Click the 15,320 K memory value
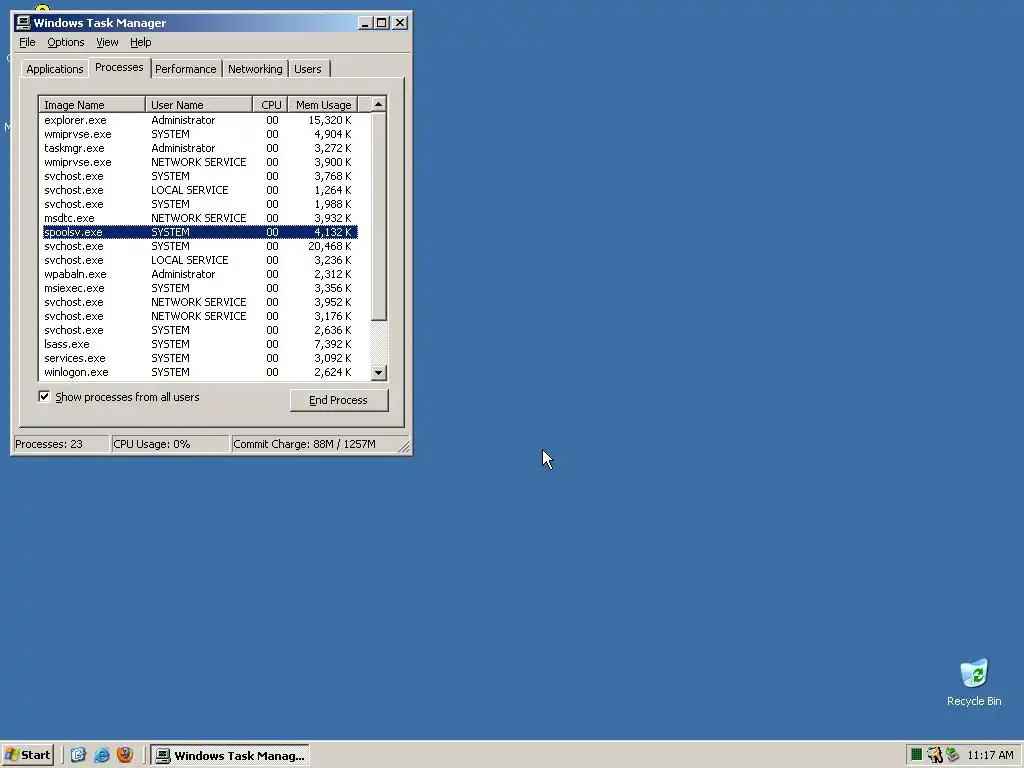Image resolution: width=1024 pixels, height=768 pixels. click(x=330, y=120)
